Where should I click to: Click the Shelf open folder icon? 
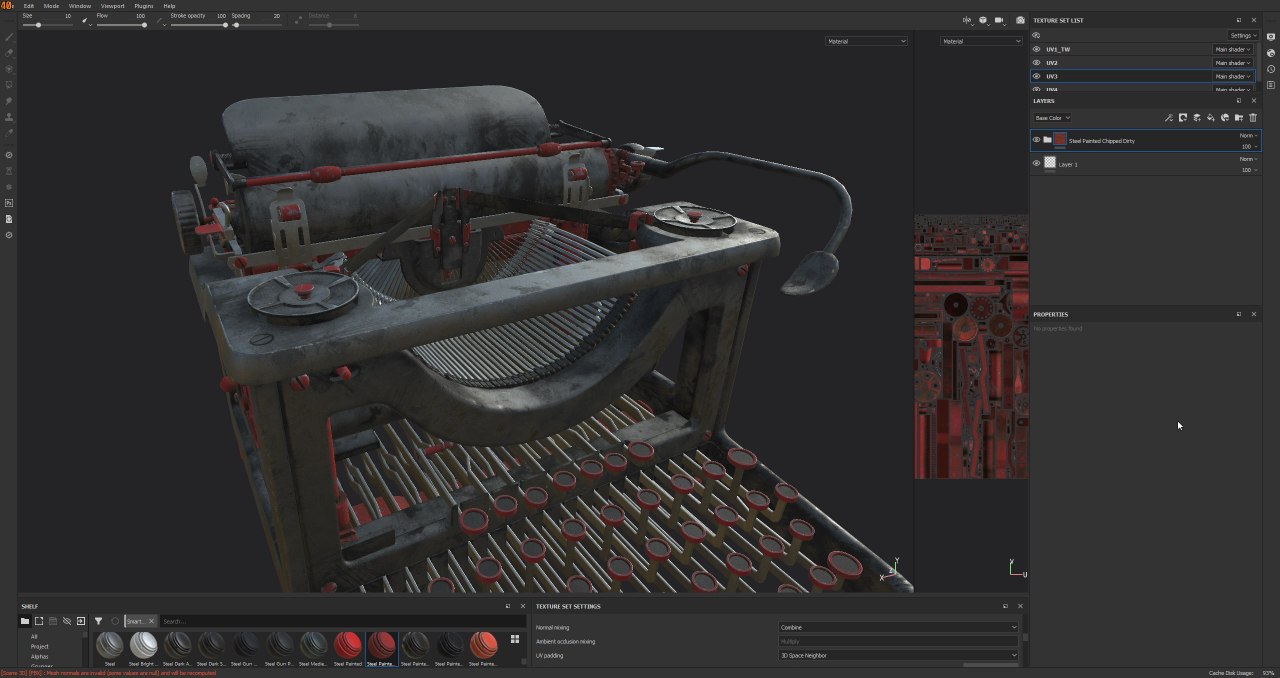(25, 621)
